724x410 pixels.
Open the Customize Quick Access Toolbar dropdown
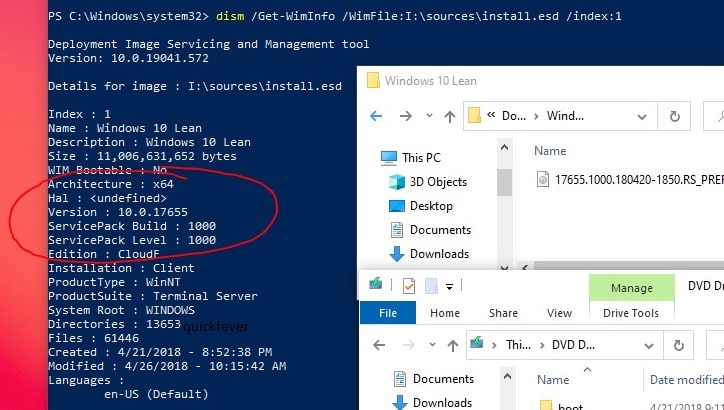pos(449,287)
